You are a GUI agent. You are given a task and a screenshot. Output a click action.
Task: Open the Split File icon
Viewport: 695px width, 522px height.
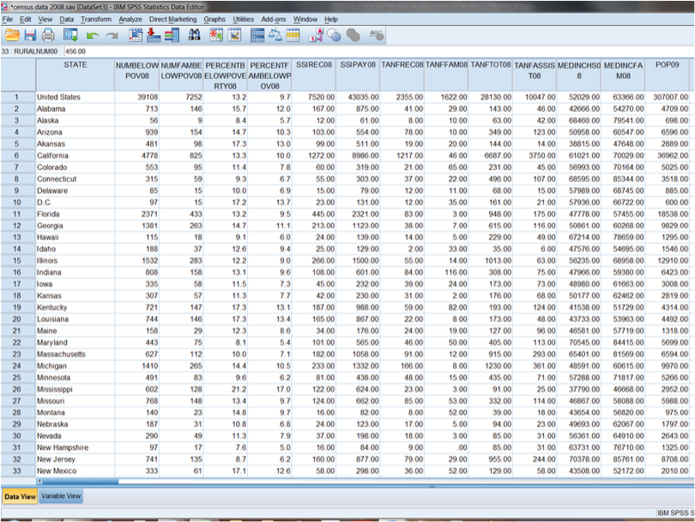click(x=257, y=35)
